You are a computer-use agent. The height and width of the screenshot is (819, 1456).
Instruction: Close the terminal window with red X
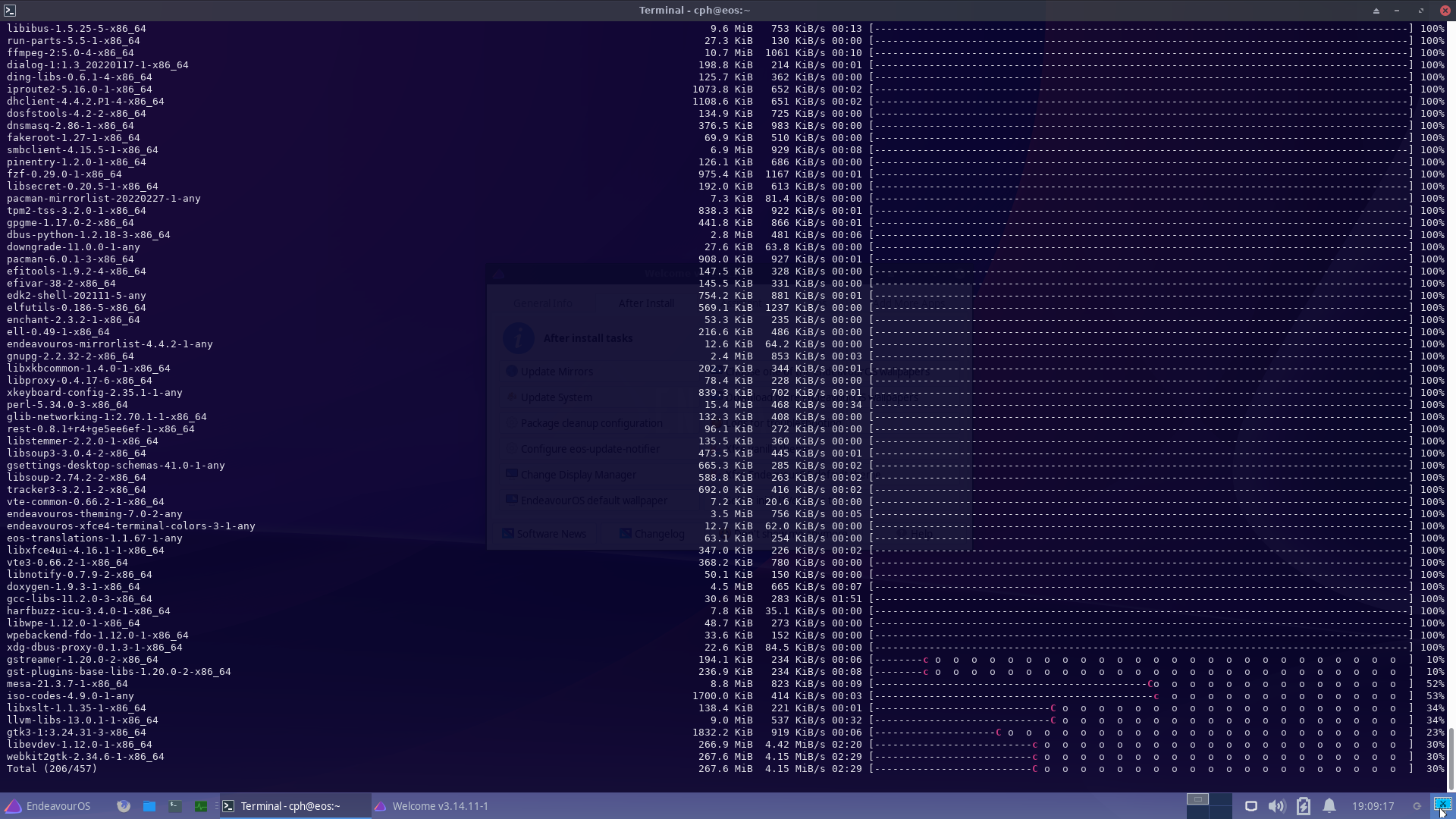[x=1445, y=11]
